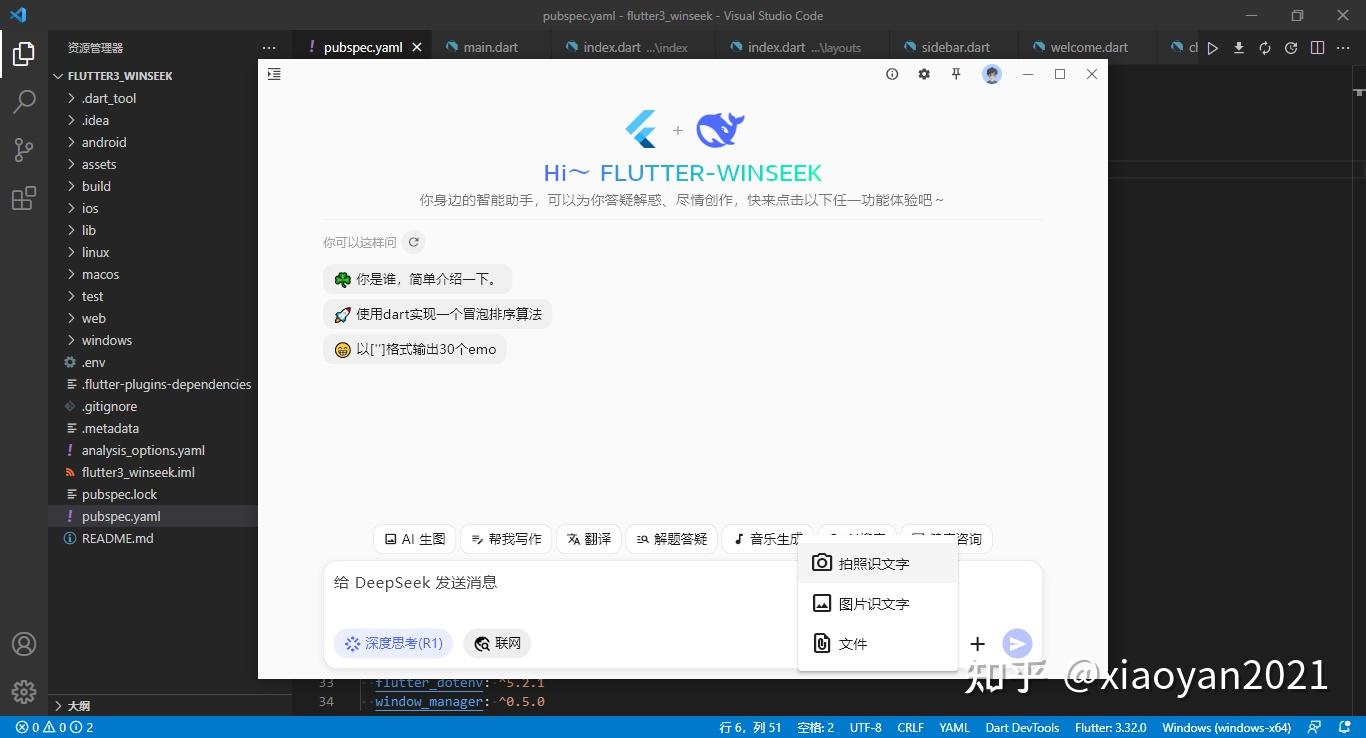Screen dimensions: 1366x738
Task: Open the Search panel in VS Code
Action: pyautogui.click(x=24, y=102)
